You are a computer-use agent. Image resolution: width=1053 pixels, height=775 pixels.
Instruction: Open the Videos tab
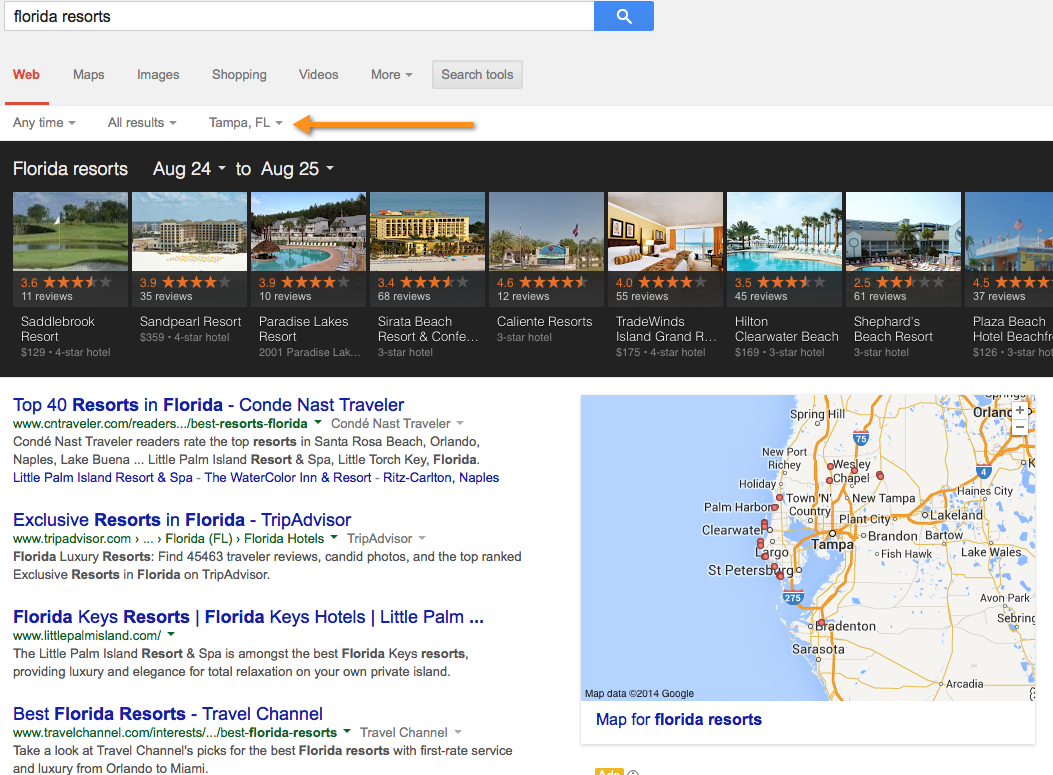[318, 75]
